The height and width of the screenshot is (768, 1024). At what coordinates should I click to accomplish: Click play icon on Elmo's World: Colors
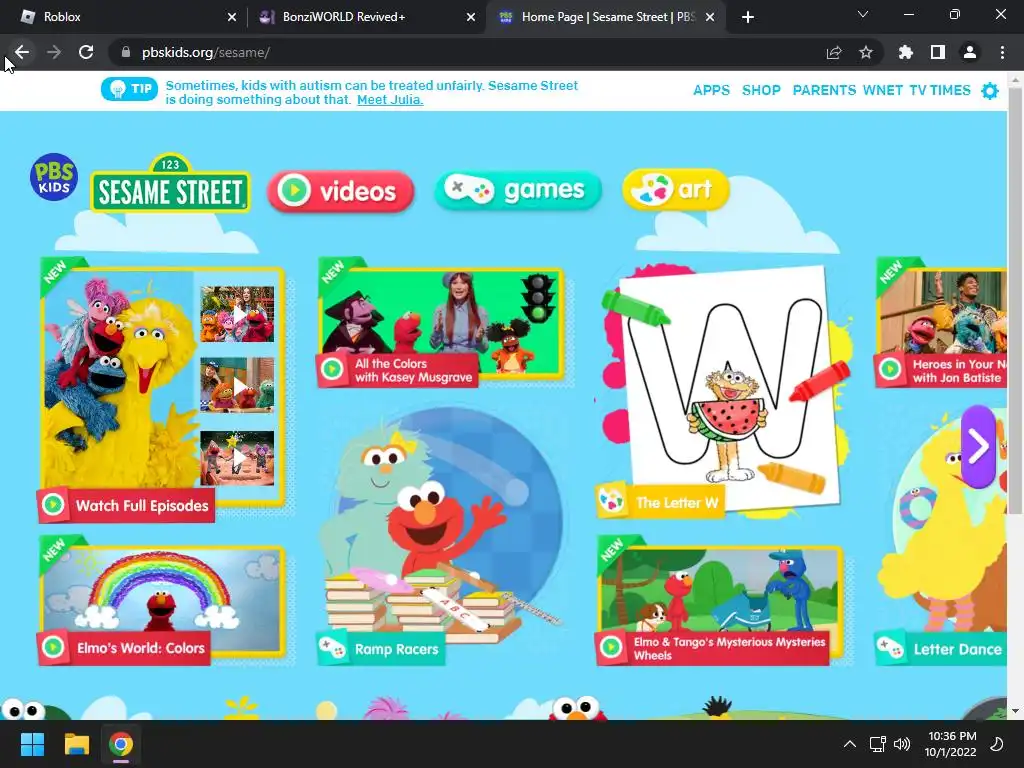53,647
